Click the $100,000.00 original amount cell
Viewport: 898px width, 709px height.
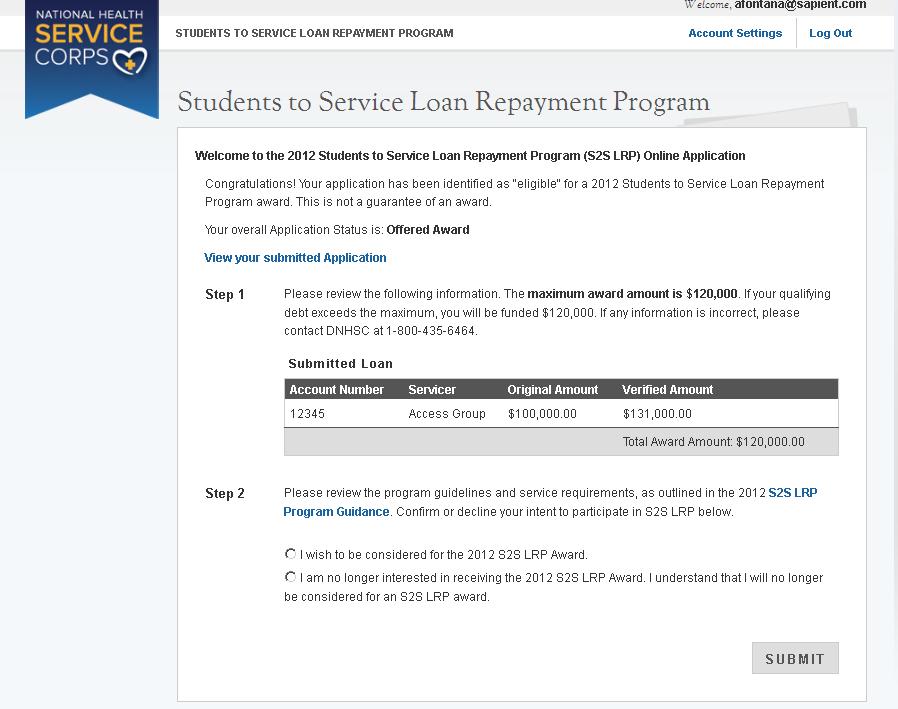point(542,414)
